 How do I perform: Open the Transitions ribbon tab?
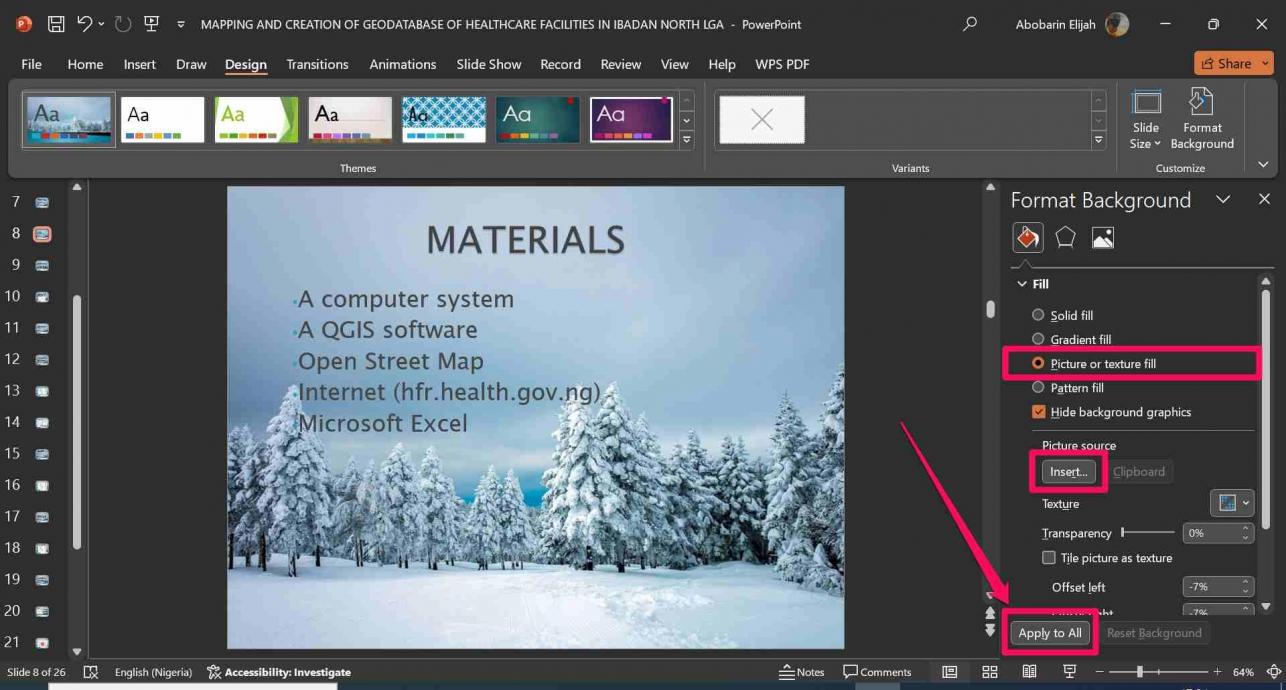pyautogui.click(x=317, y=64)
